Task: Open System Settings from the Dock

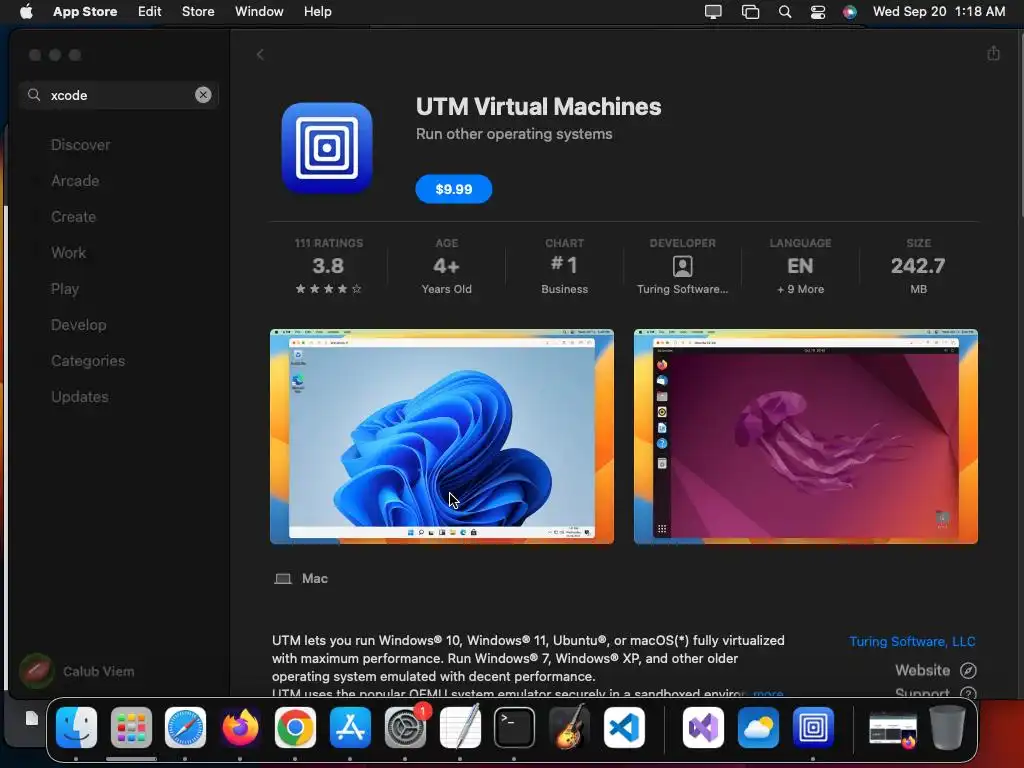Action: click(406, 727)
